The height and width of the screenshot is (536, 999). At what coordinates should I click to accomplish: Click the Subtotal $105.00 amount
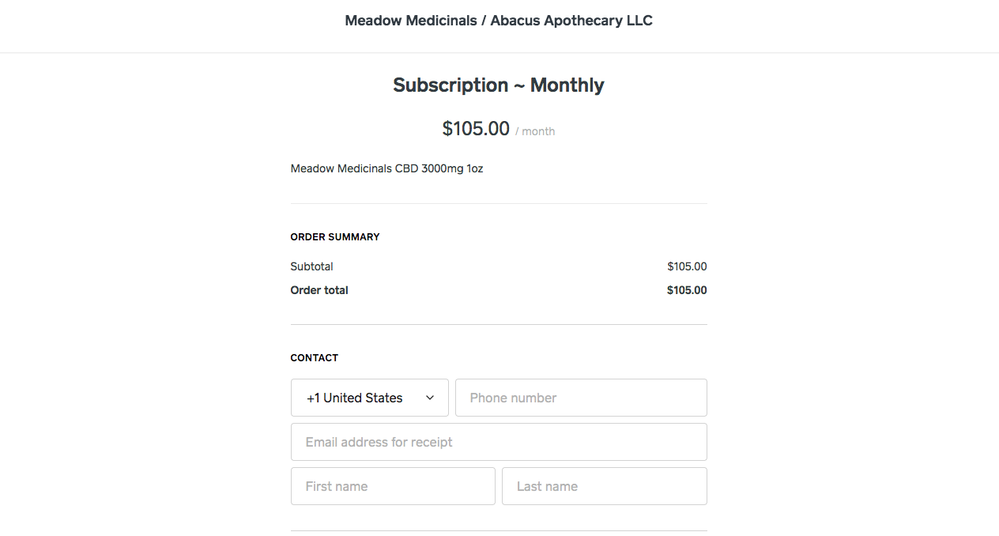point(687,267)
